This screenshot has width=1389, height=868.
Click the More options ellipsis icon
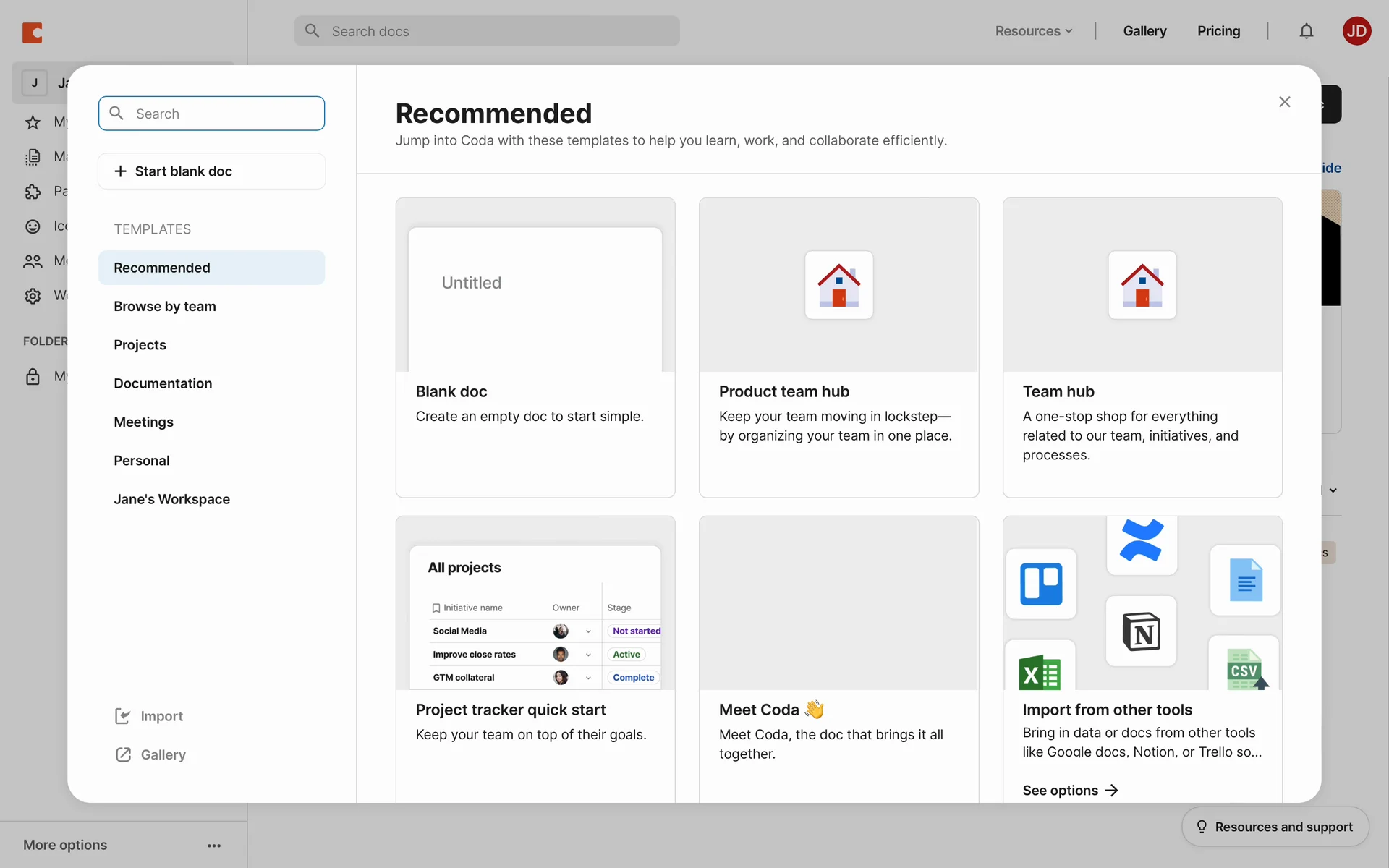click(214, 846)
